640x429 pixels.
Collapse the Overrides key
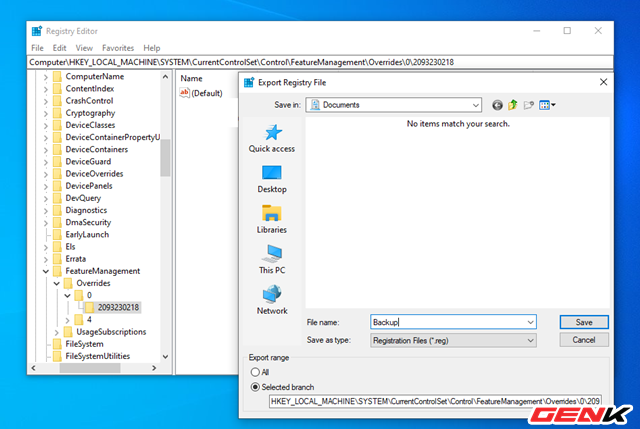(57, 284)
